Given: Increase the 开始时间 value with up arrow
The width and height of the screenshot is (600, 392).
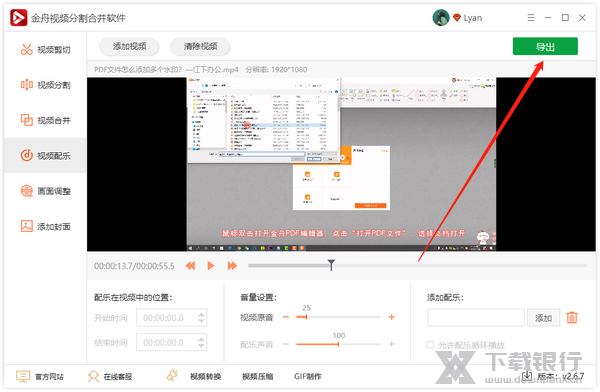Looking at the screenshot, I should pyautogui.click(x=201, y=314).
